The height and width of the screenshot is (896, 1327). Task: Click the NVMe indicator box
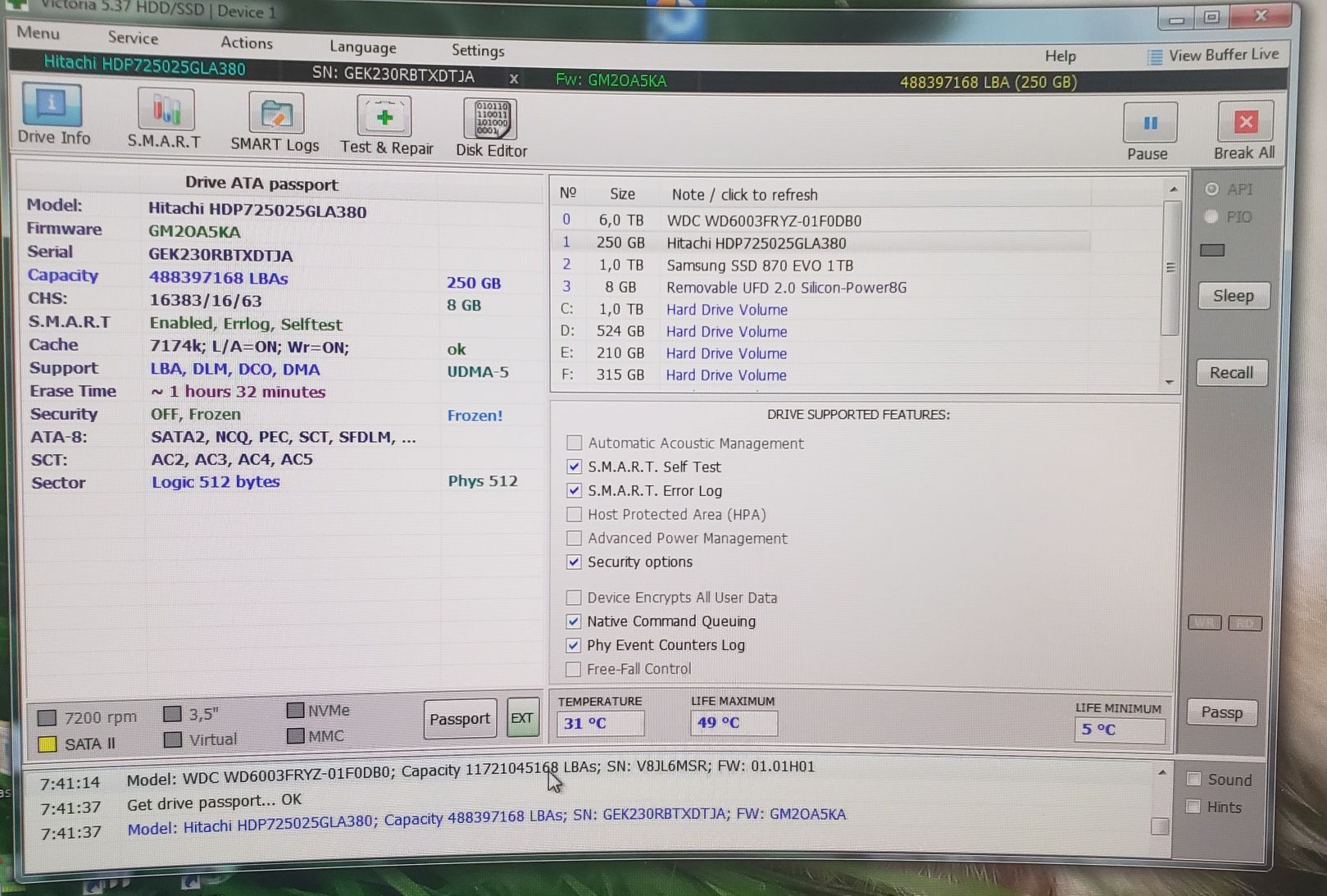296,710
